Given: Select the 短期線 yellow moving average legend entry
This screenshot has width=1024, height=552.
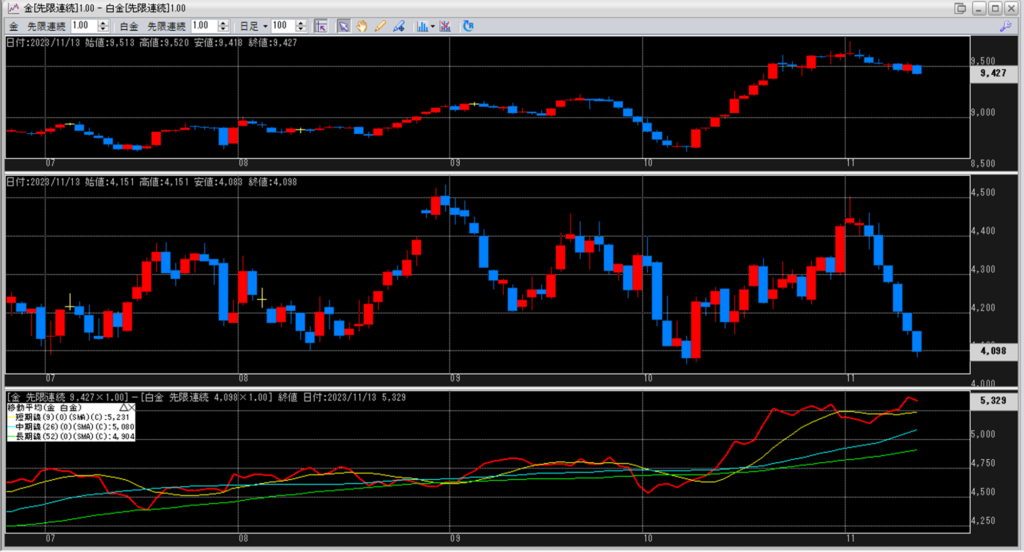Looking at the screenshot, I should click(x=70, y=417).
